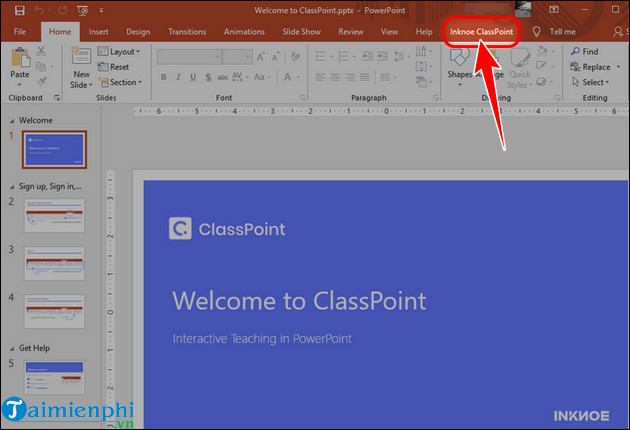Viewport: 630px width, 430px height.
Task: Toggle Strikethrough formatting
Action: pos(223,77)
